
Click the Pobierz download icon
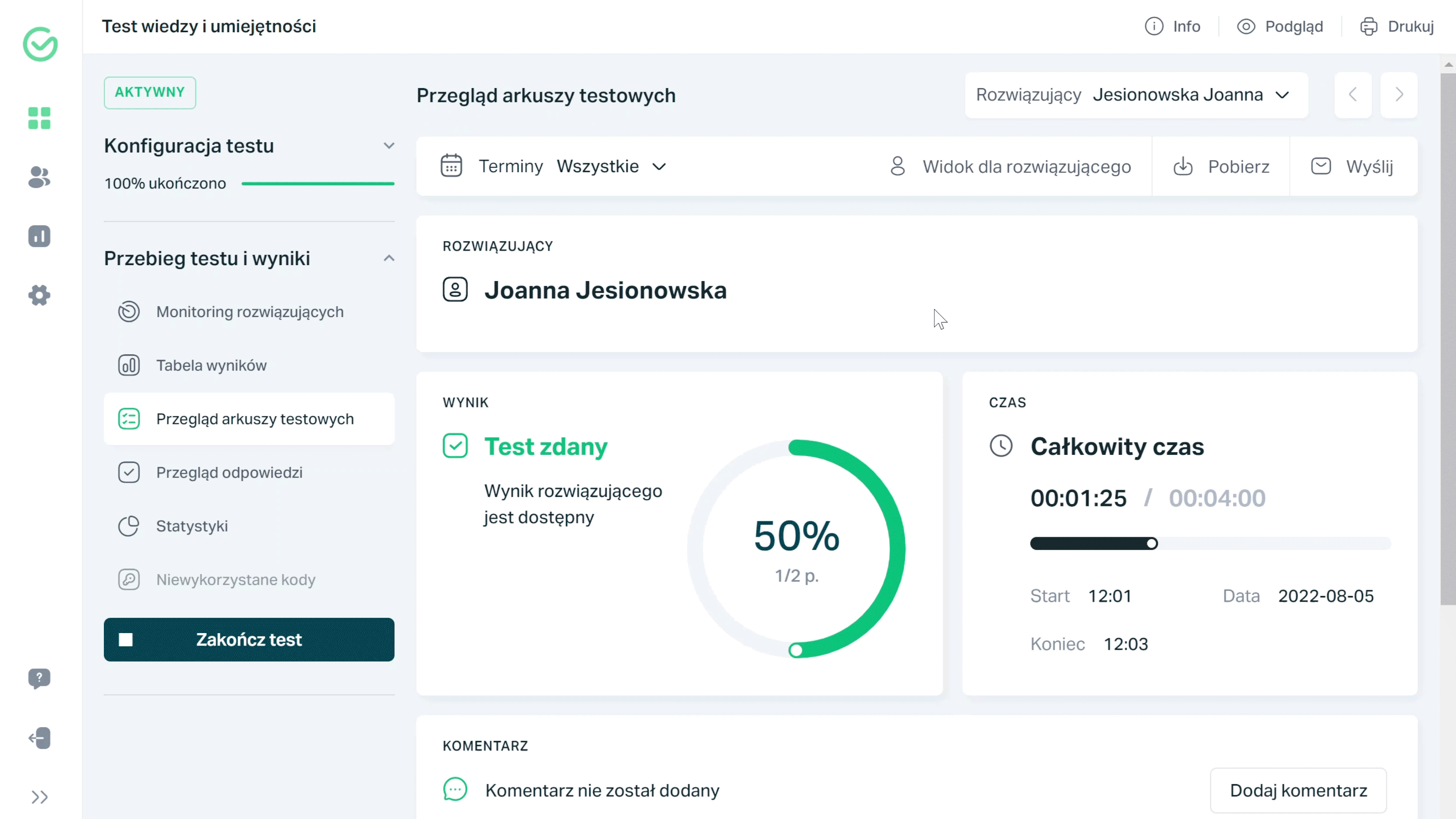click(1184, 166)
